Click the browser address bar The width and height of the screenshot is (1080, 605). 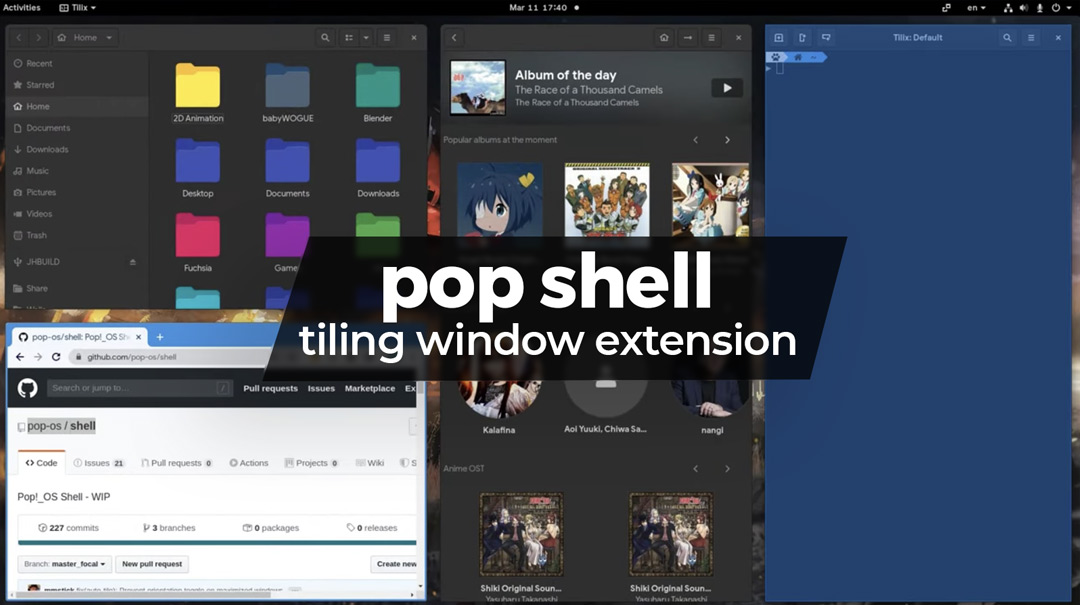[172, 357]
